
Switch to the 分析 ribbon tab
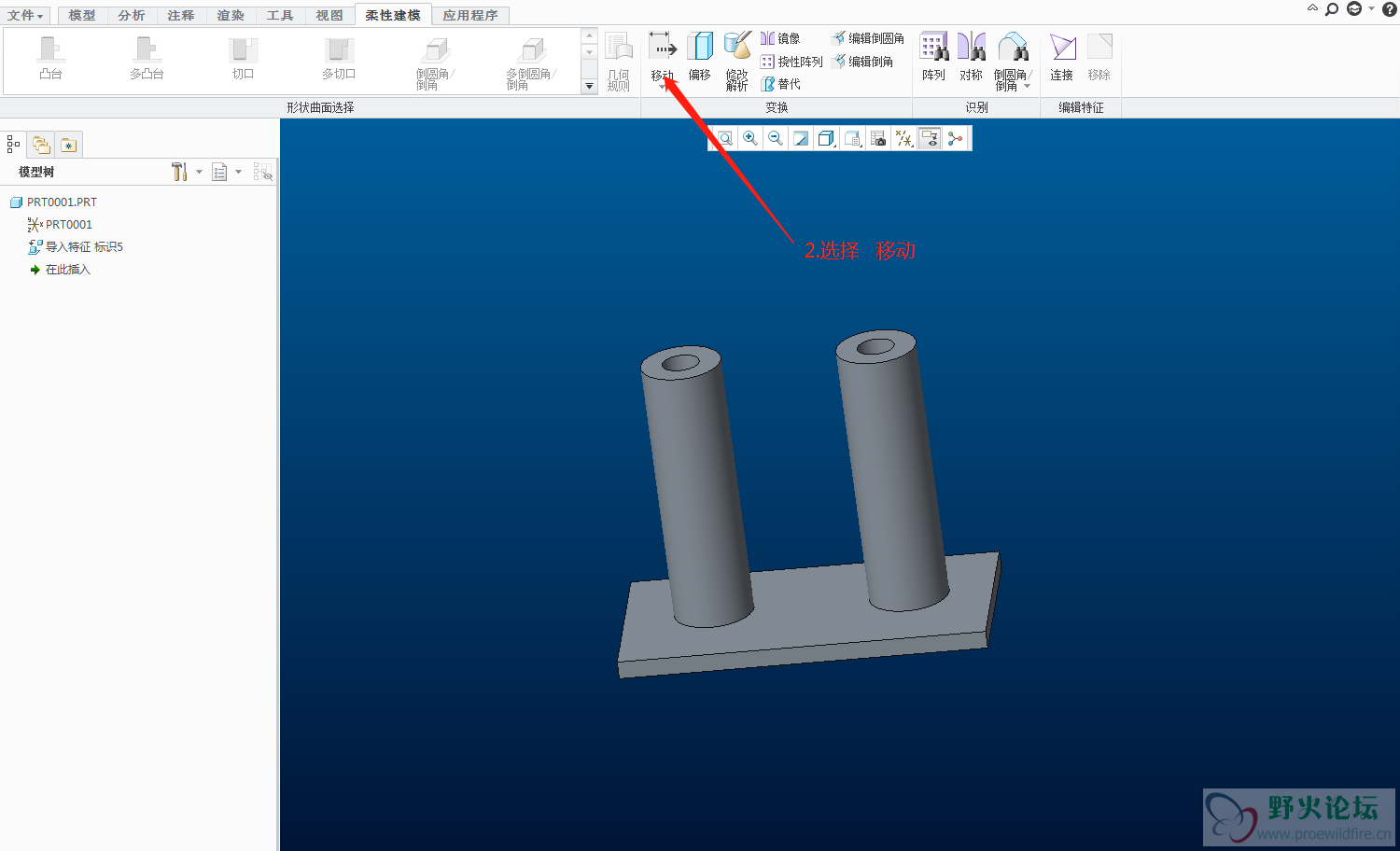pos(132,15)
